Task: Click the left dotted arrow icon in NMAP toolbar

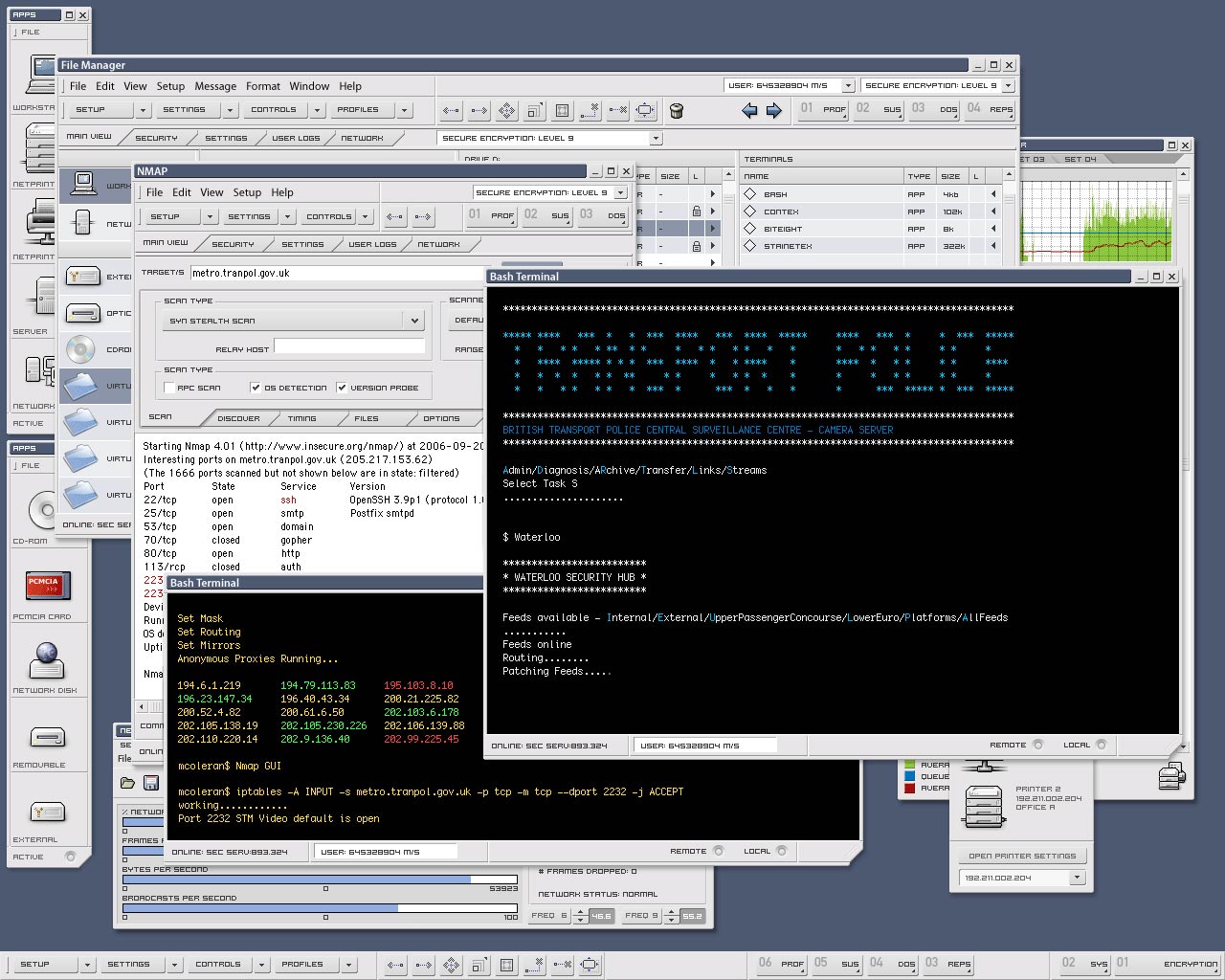Action: [395, 216]
